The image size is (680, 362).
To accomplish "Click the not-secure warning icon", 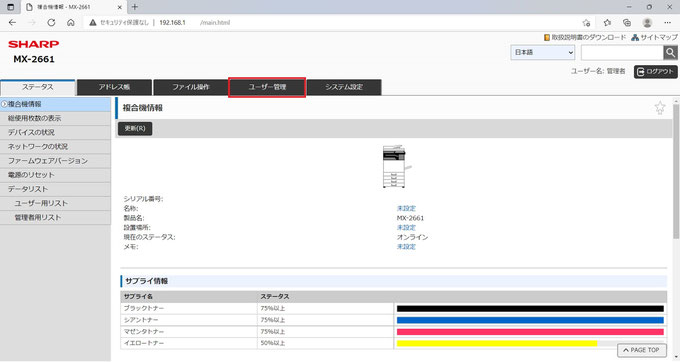I will pos(92,23).
